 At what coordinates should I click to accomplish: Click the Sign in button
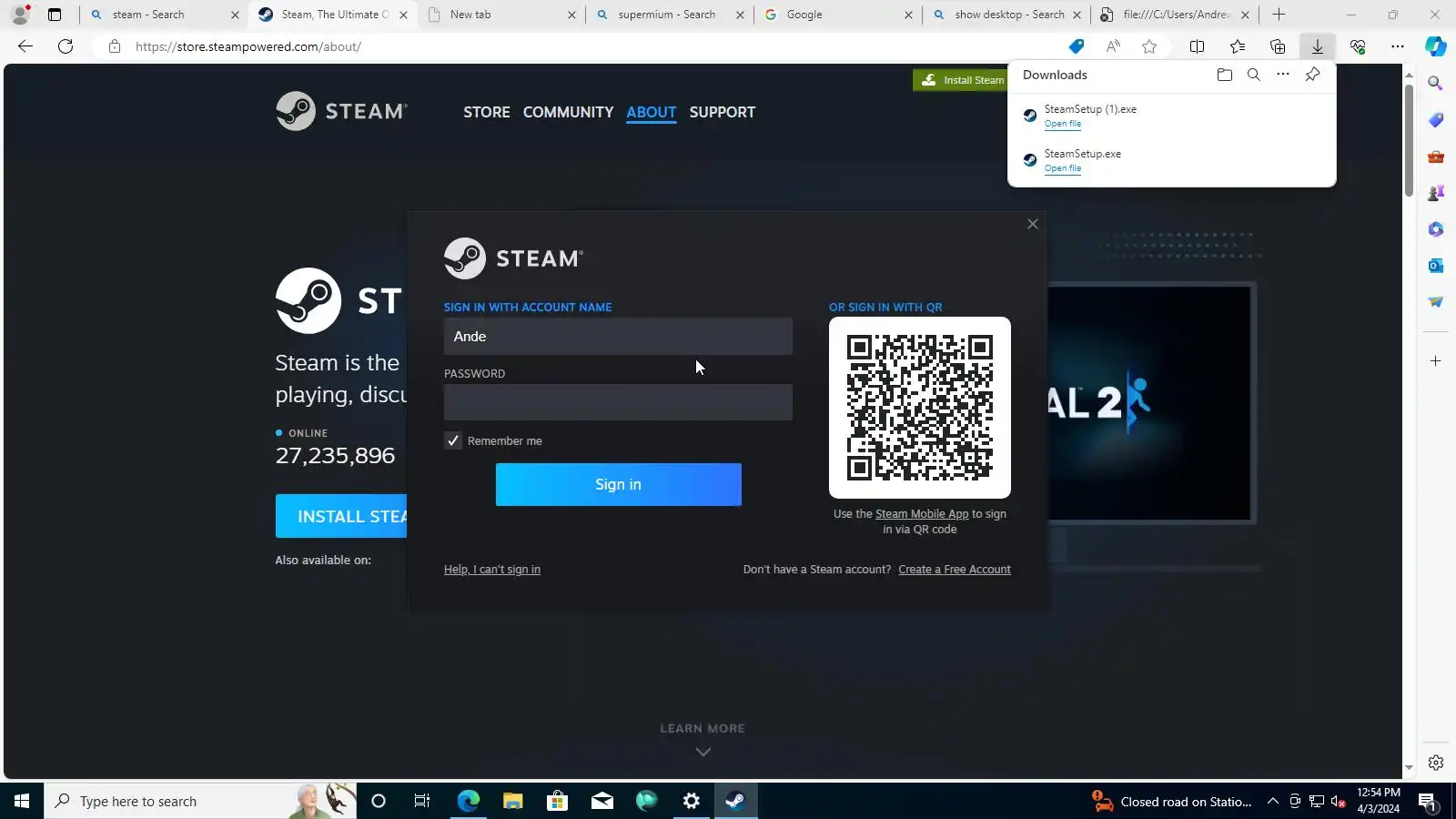click(x=619, y=484)
